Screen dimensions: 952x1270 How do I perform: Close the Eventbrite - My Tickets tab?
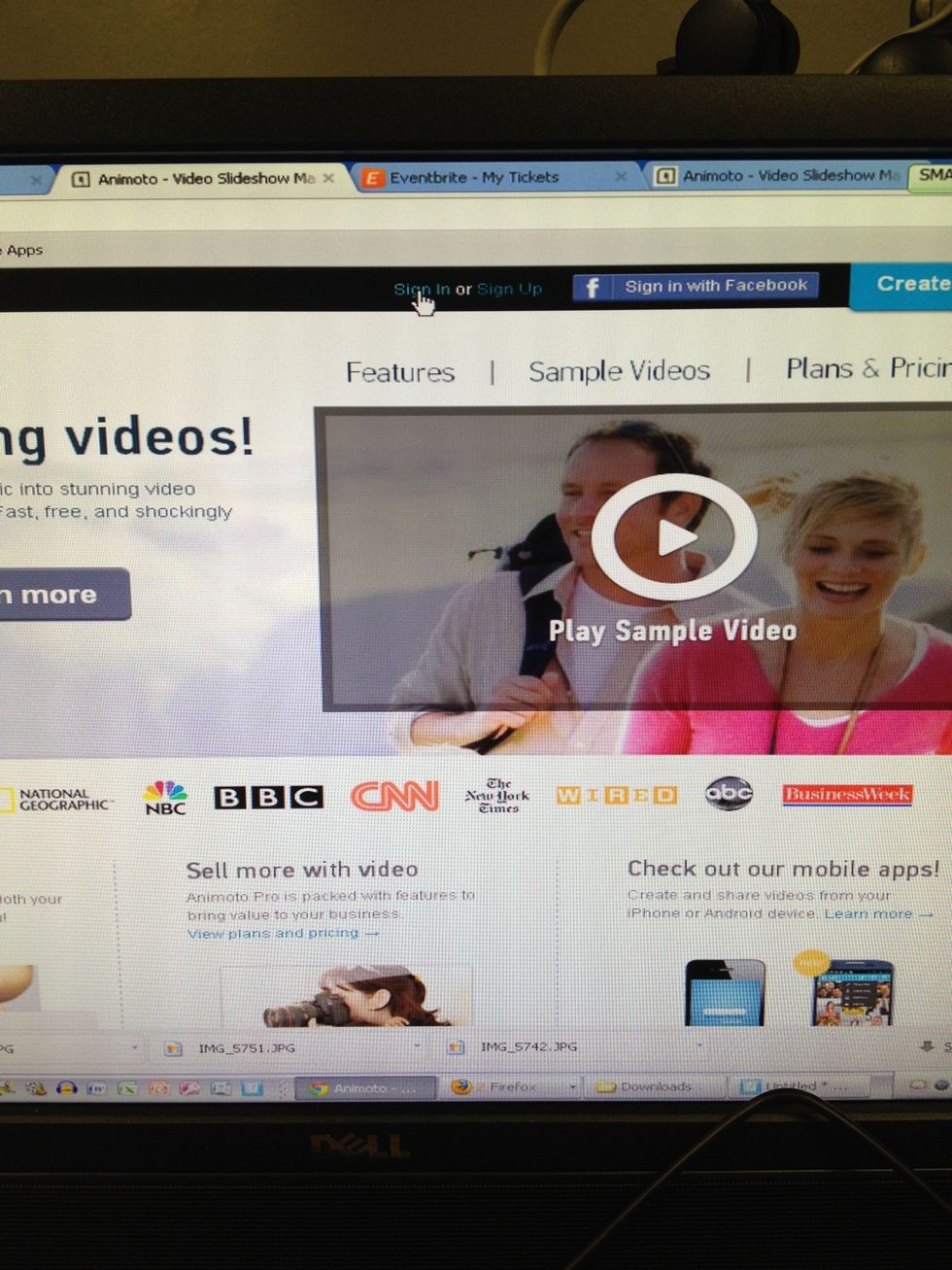click(621, 177)
